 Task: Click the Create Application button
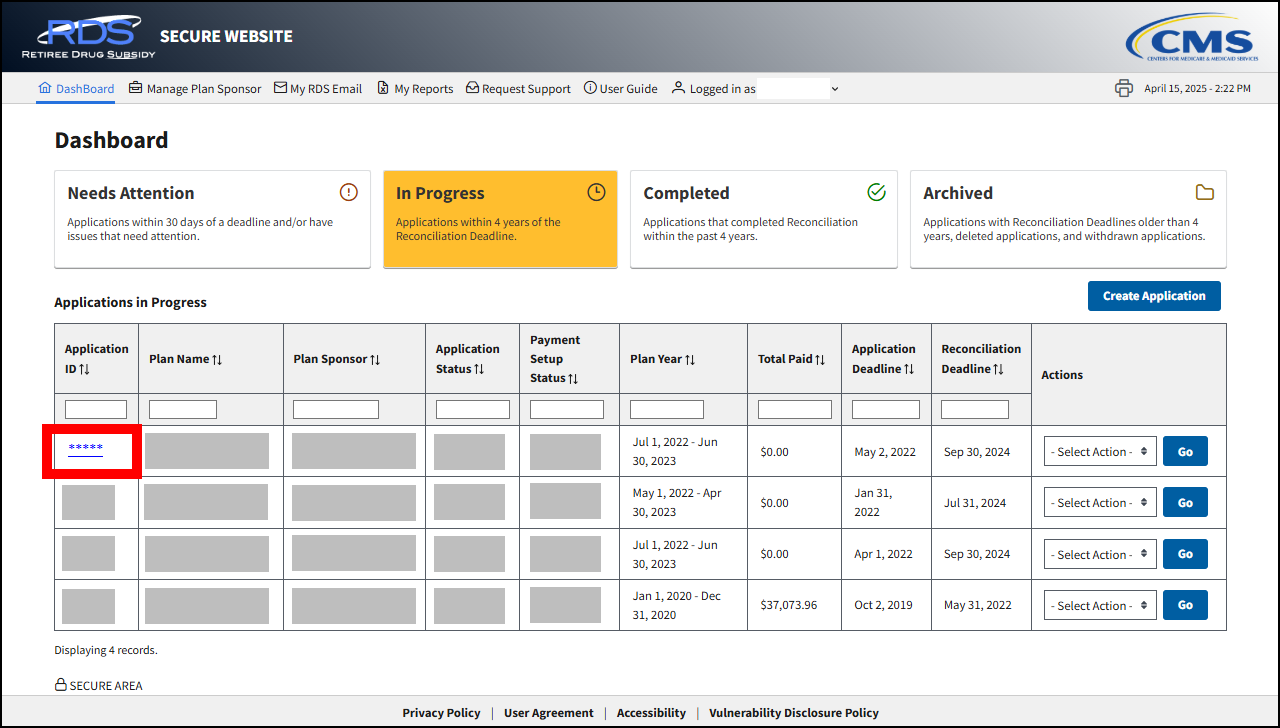pyautogui.click(x=1154, y=296)
